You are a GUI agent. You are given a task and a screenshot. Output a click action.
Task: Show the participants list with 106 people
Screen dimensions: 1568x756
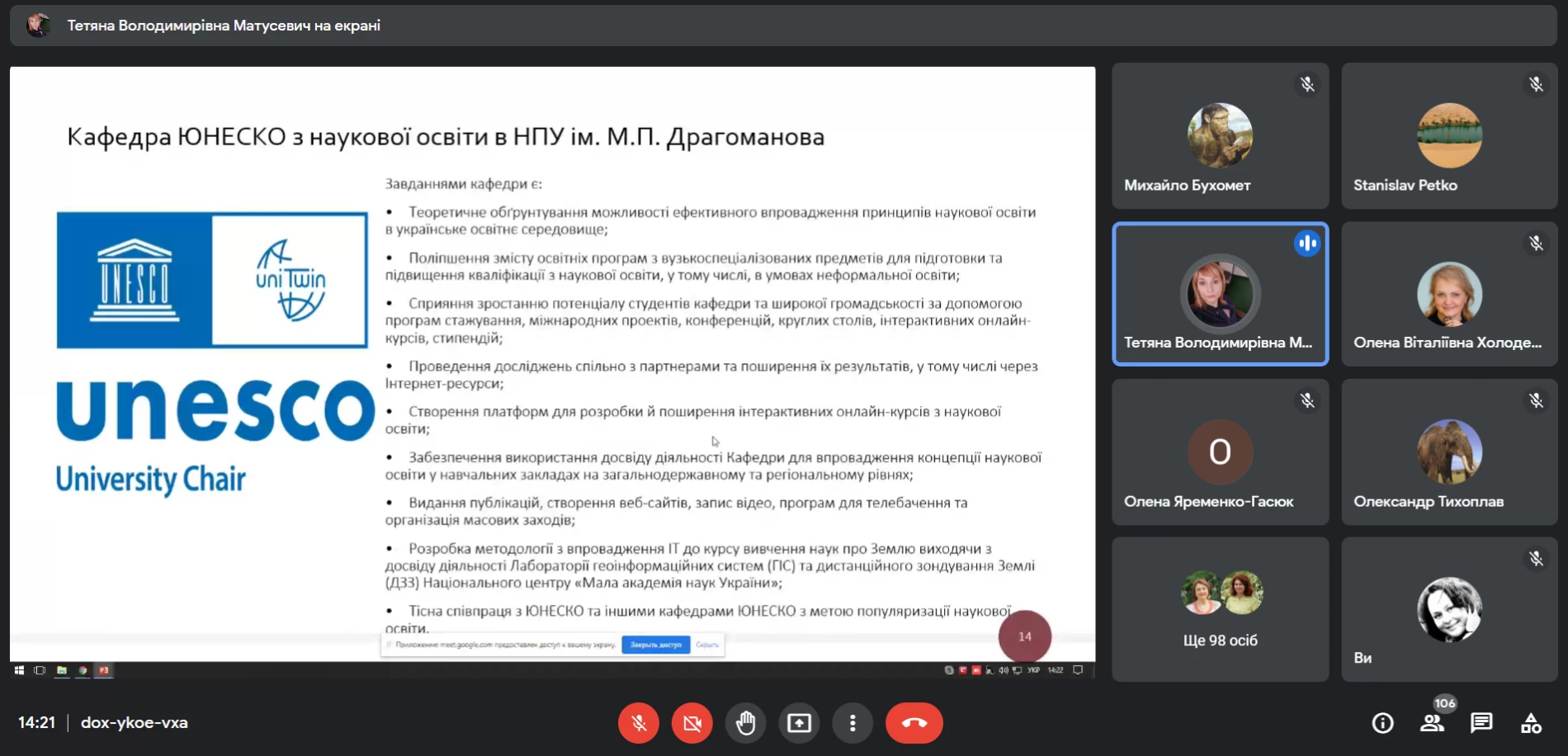tap(1432, 724)
